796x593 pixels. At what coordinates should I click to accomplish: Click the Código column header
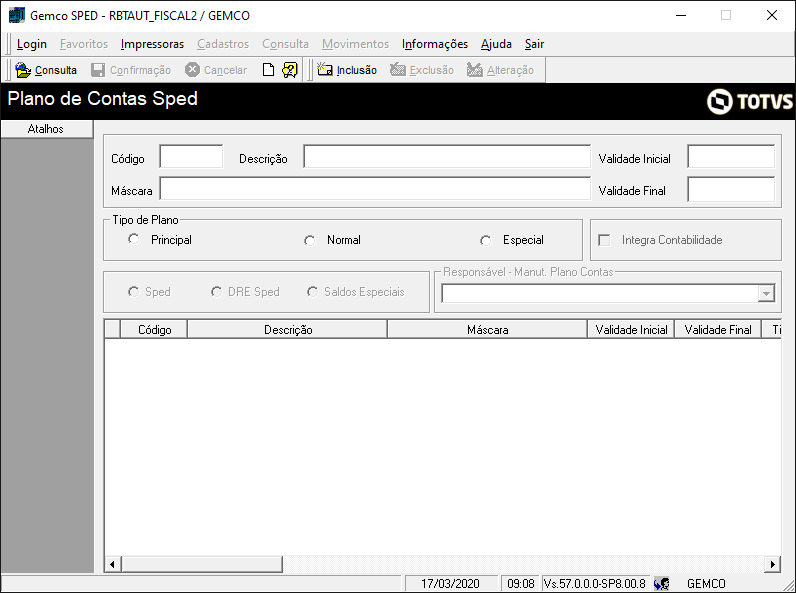pos(154,330)
